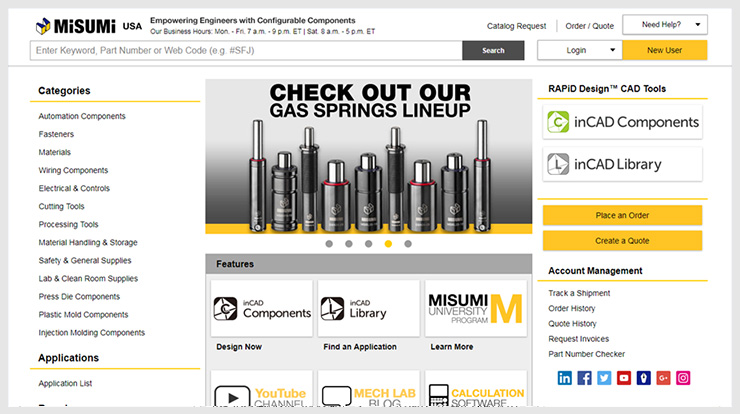The image size is (740, 414).
Task: Click the Place an Order button
Action: [622, 215]
